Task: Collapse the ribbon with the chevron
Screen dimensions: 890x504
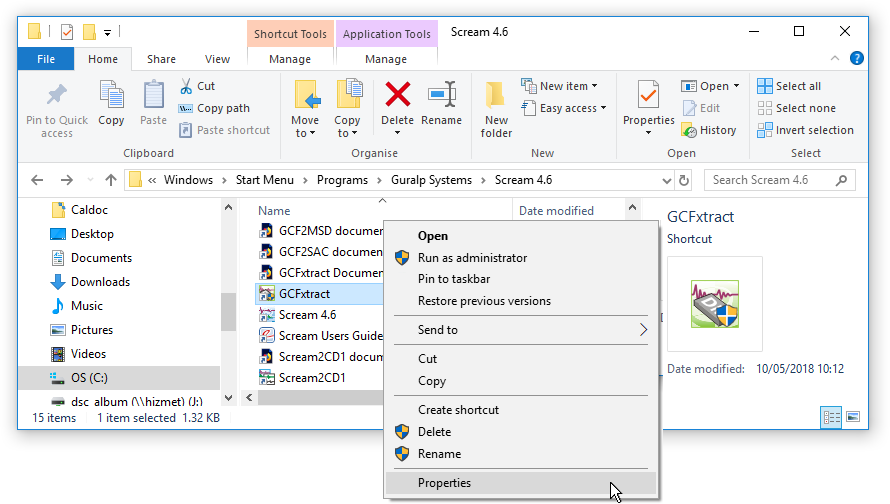Action: 835,58
